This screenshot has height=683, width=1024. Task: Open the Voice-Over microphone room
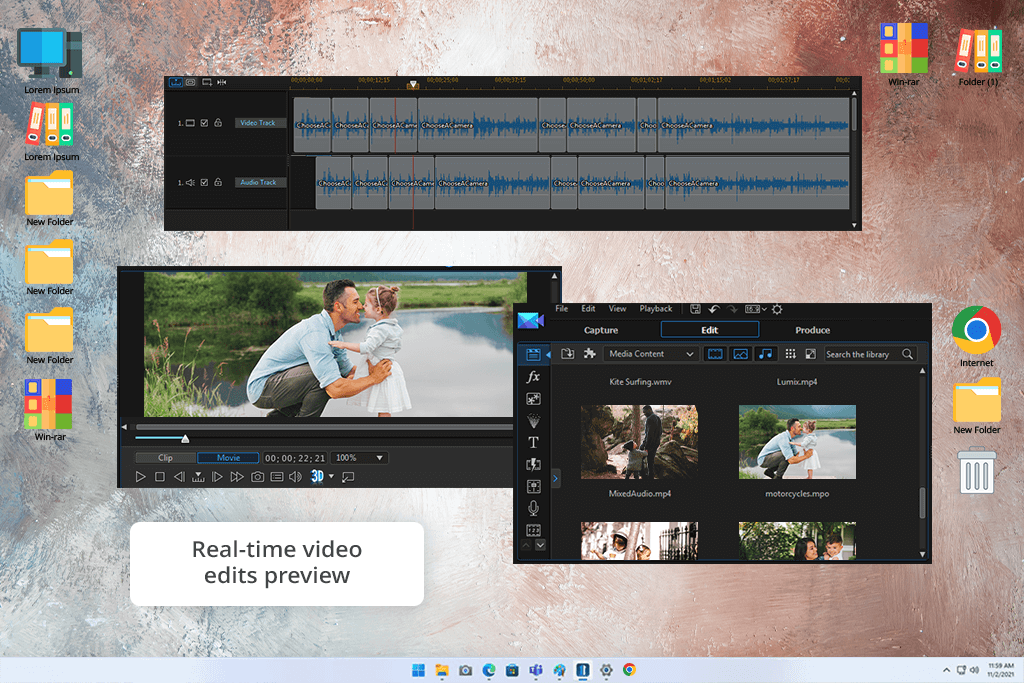(533, 508)
